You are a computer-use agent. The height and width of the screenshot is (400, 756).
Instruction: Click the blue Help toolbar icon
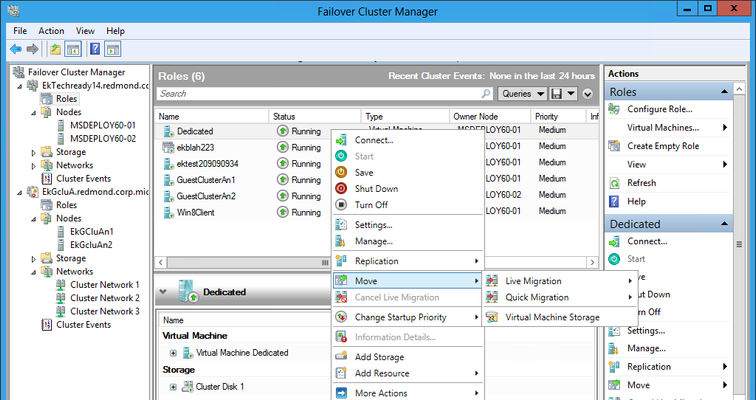95,49
